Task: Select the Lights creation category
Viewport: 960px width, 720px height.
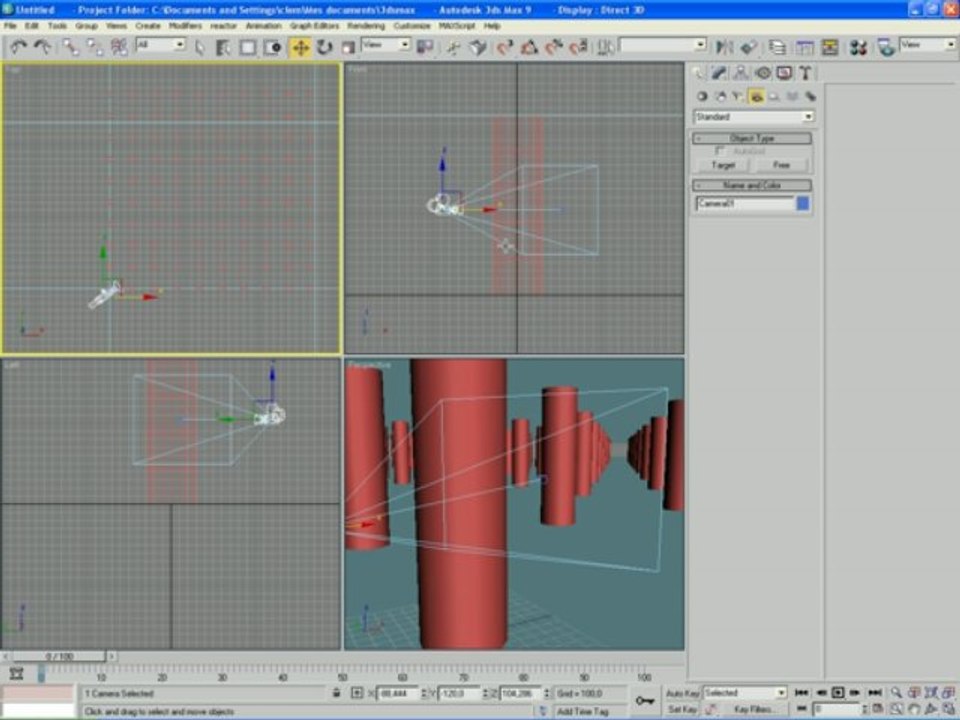Action: pyautogui.click(x=738, y=97)
